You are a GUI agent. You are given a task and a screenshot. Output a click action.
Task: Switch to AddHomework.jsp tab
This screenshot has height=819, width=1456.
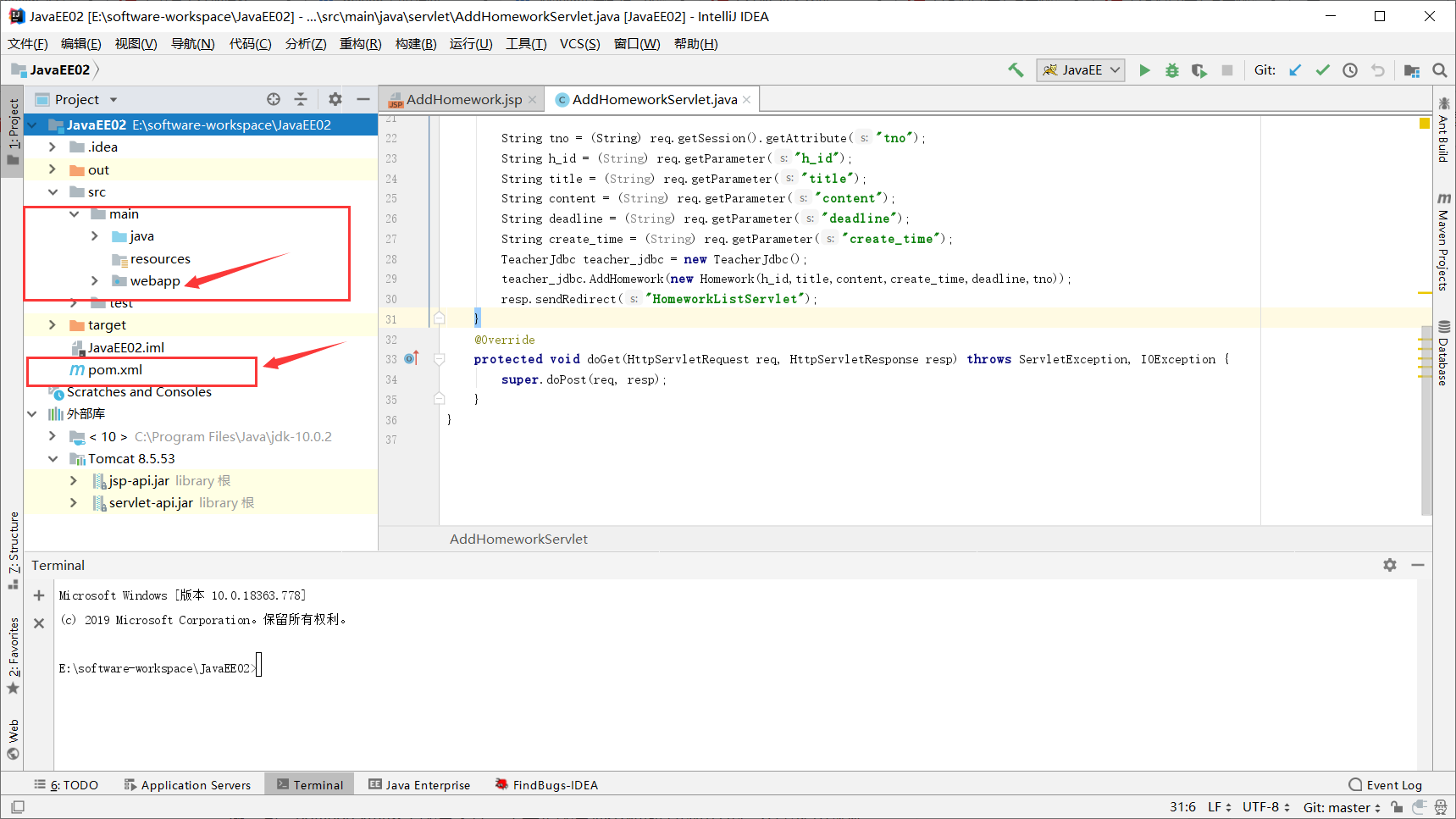coord(463,100)
